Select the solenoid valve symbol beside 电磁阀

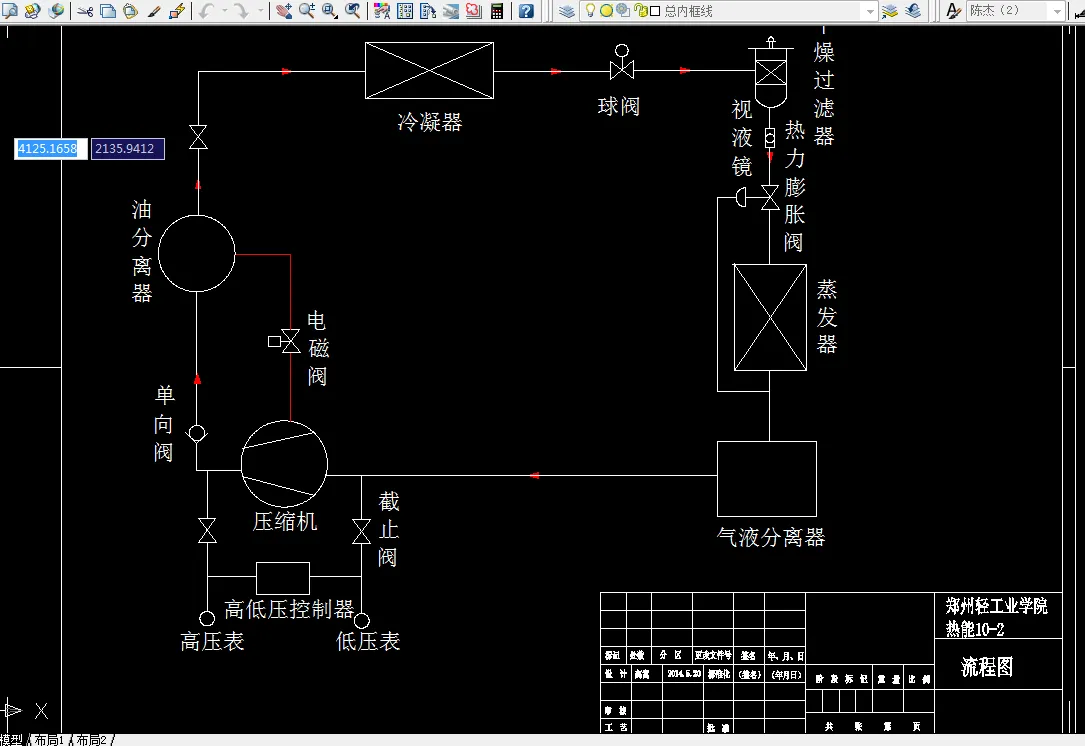(x=284, y=341)
